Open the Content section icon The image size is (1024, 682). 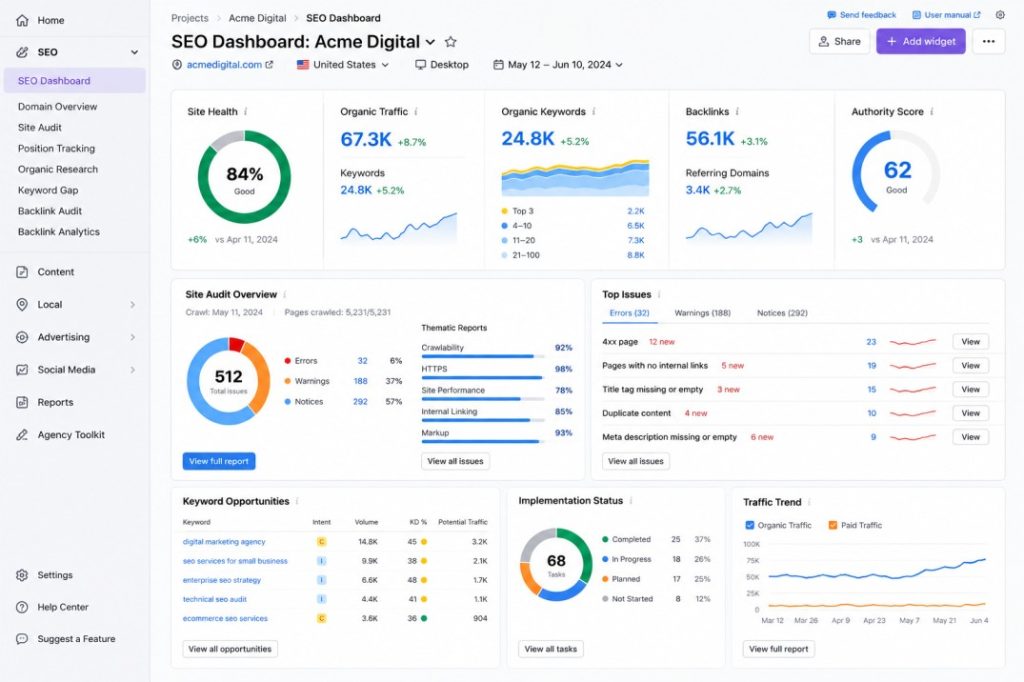click(x=22, y=272)
